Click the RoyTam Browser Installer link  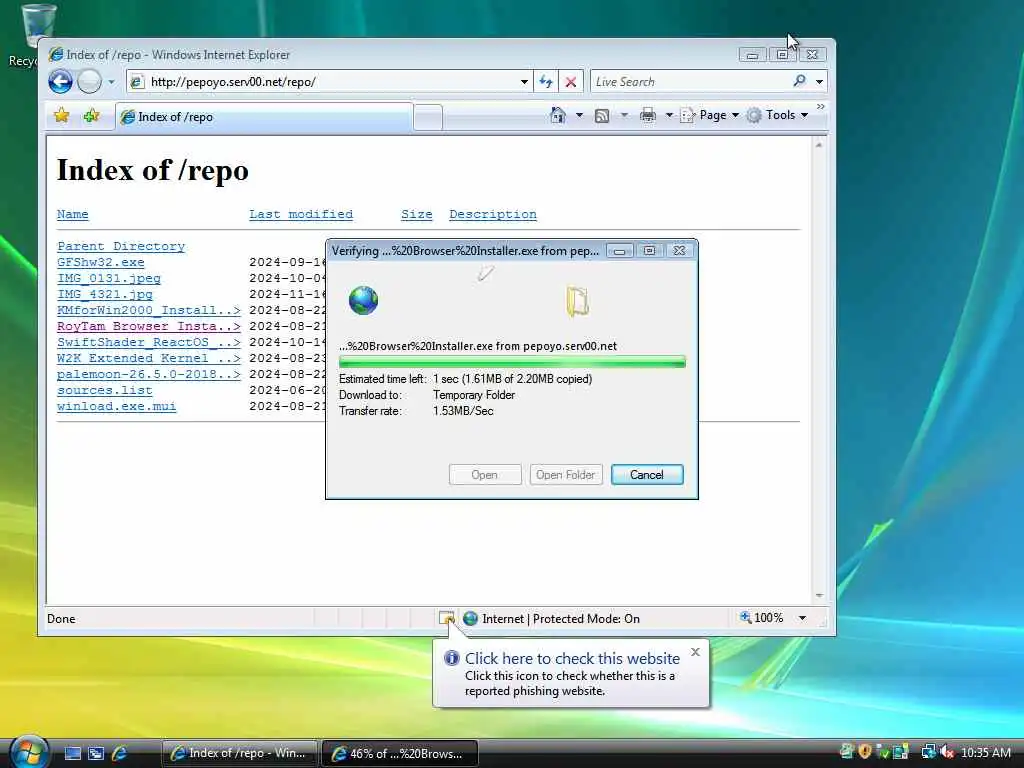coord(149,326)
